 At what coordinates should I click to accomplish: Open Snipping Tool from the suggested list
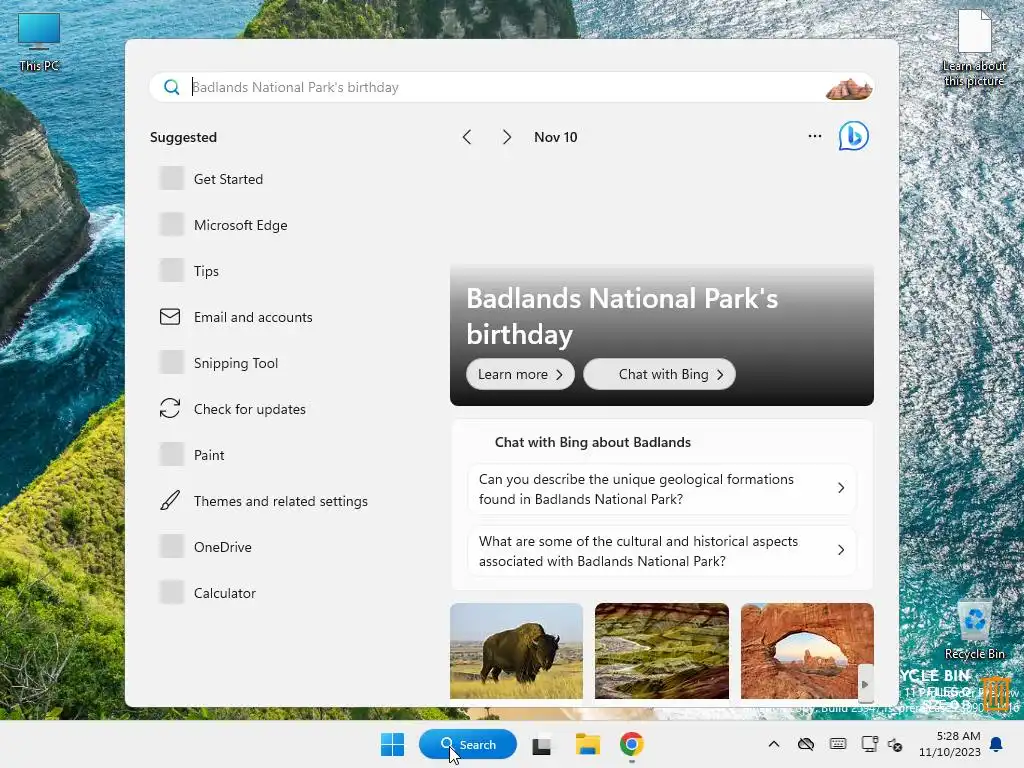(x=219, y=363)
